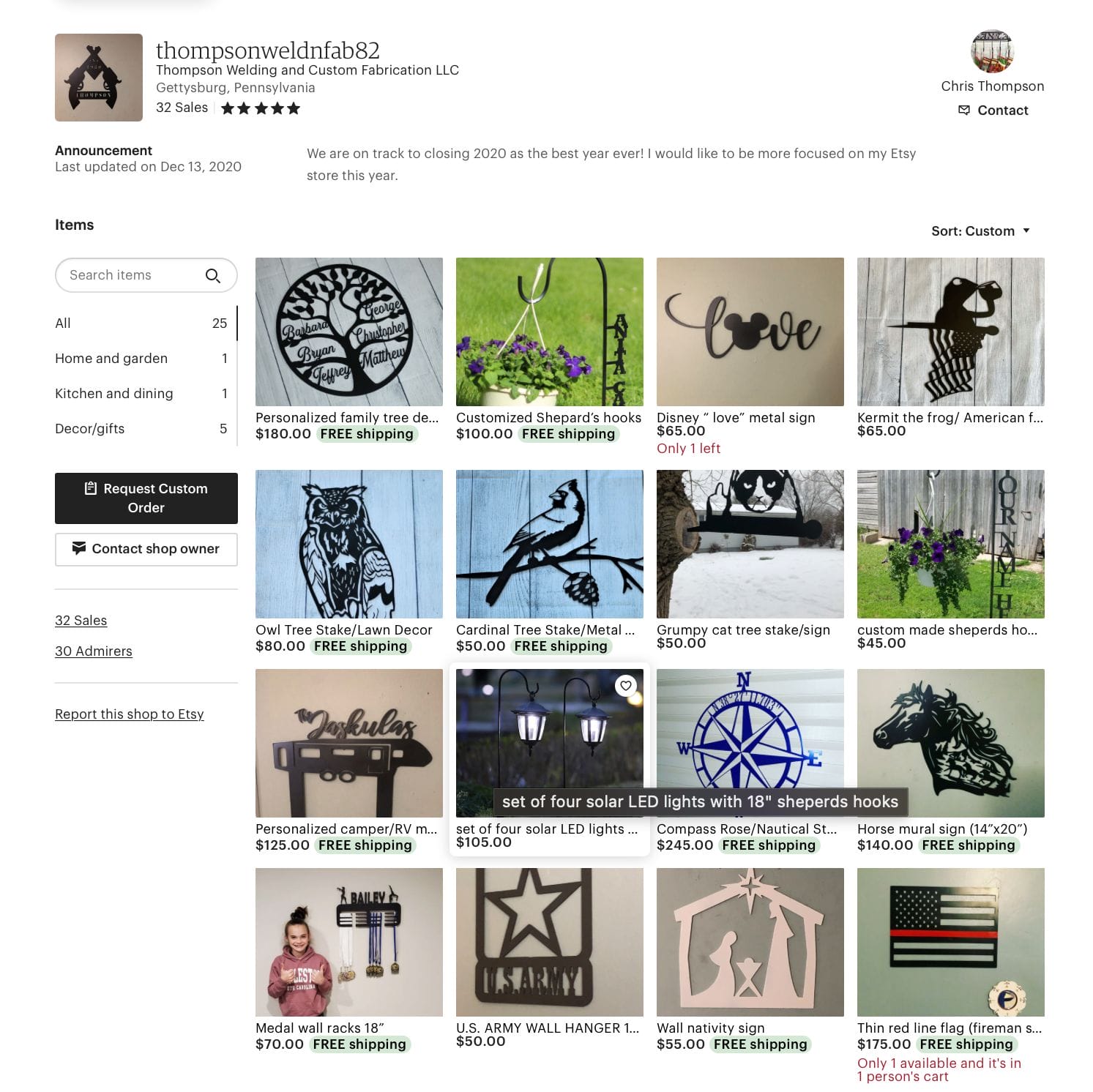The height and width of the screenshot is (1092, 1093).
Task: Click the search magnifier icon
Action: (213, 275)
